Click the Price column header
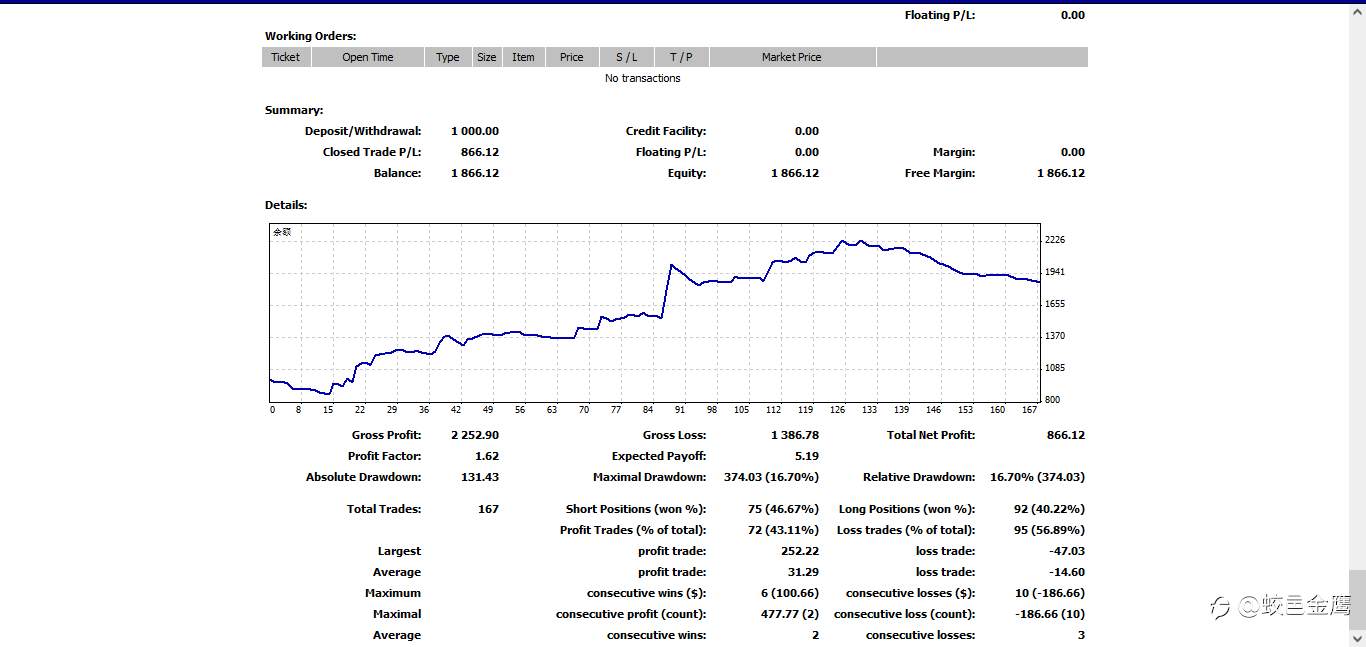This screenshot has width=1366, height=647. point(572,57)
